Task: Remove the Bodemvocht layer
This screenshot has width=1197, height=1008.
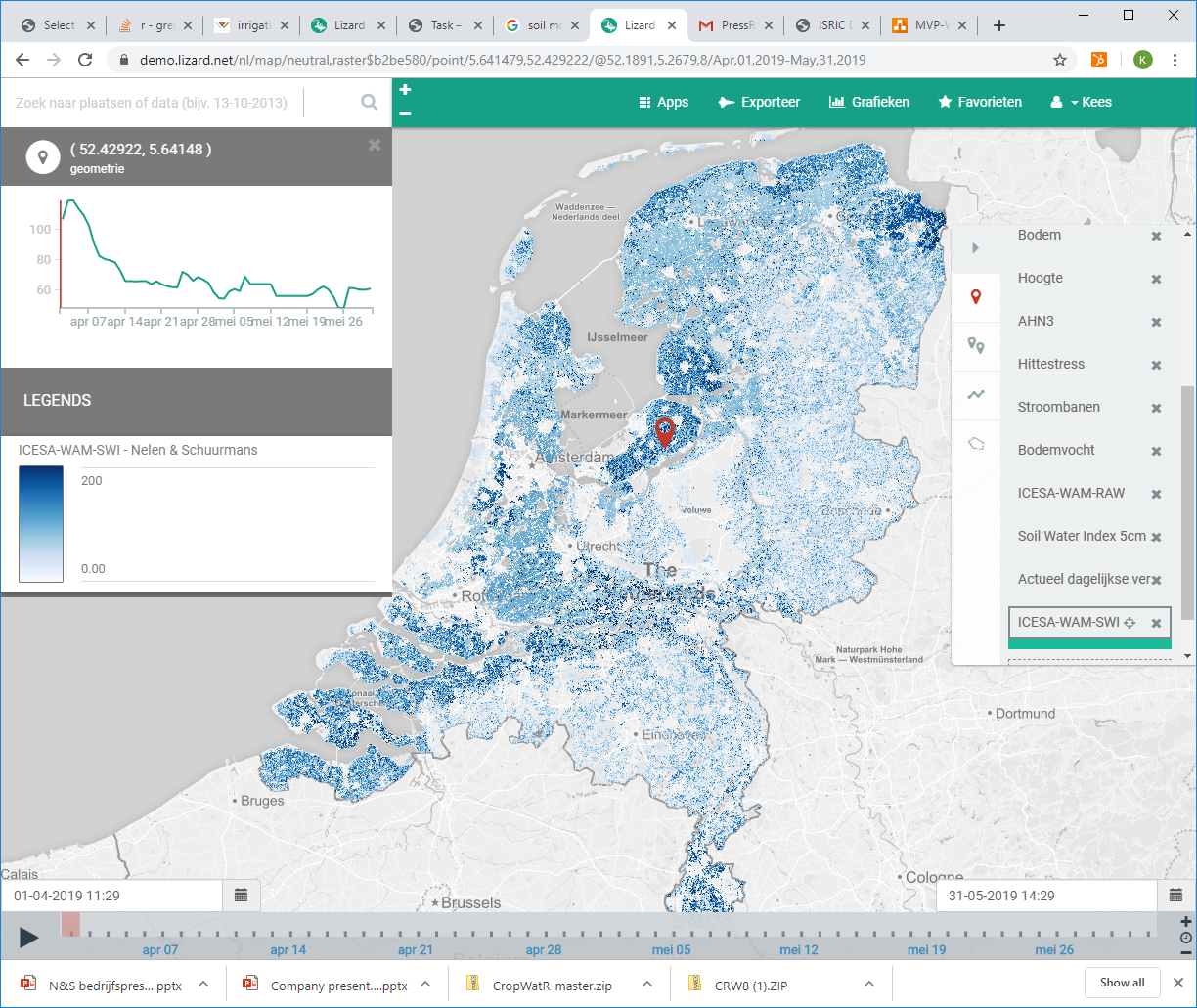Action: 1156,450
